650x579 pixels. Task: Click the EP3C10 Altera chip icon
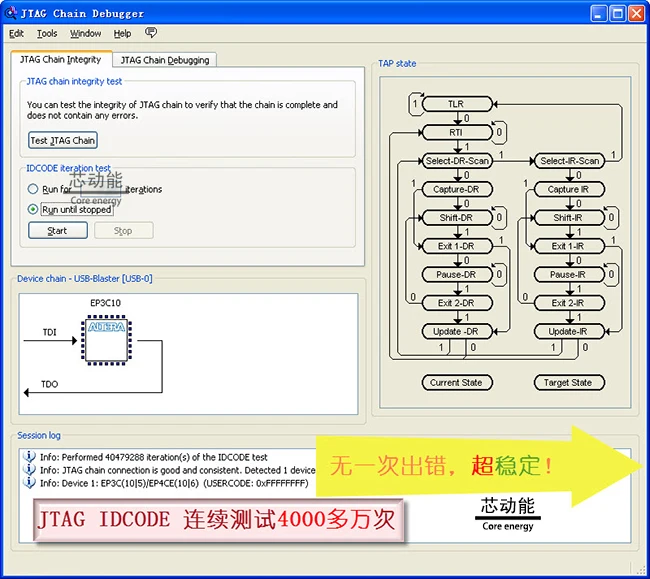107,340
